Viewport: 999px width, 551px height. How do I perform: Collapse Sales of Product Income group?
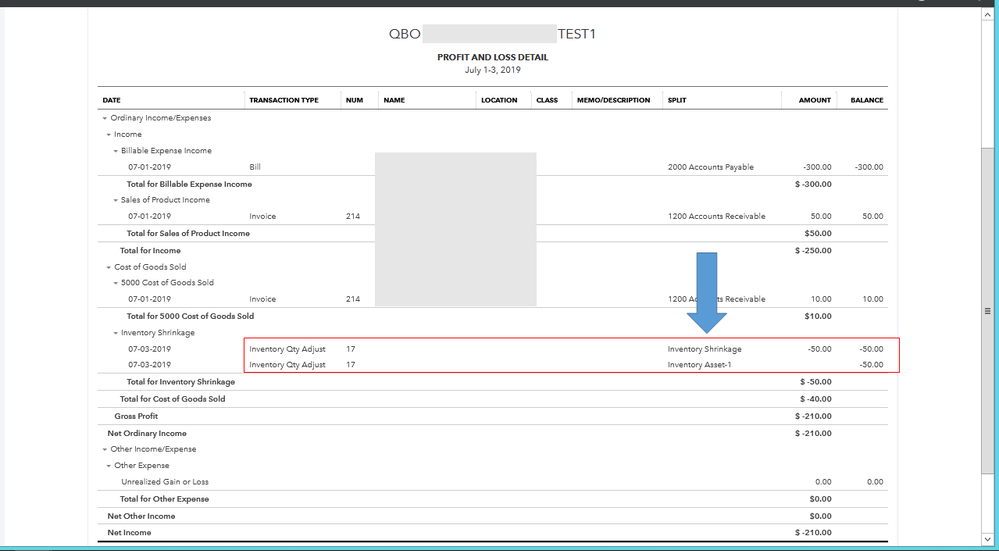click(115, 200)
